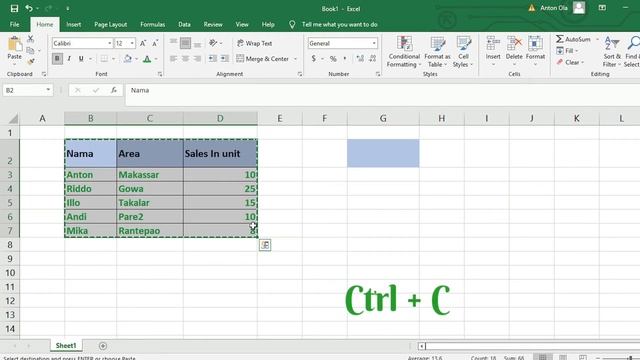Click the Format Painter brush icon

pyautogui.click(x=31, y=62)
